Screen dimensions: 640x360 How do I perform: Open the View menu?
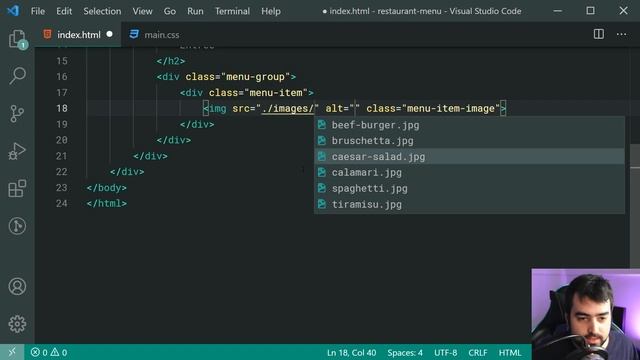142,11
